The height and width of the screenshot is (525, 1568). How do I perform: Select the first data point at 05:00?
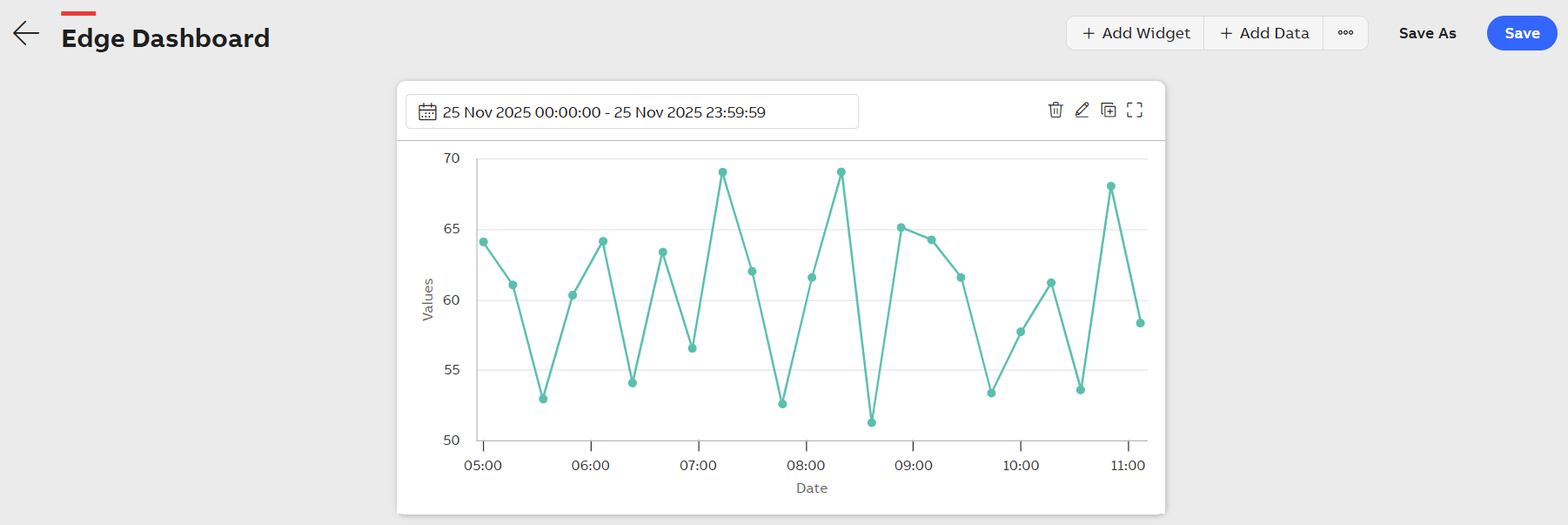[484, 242]
